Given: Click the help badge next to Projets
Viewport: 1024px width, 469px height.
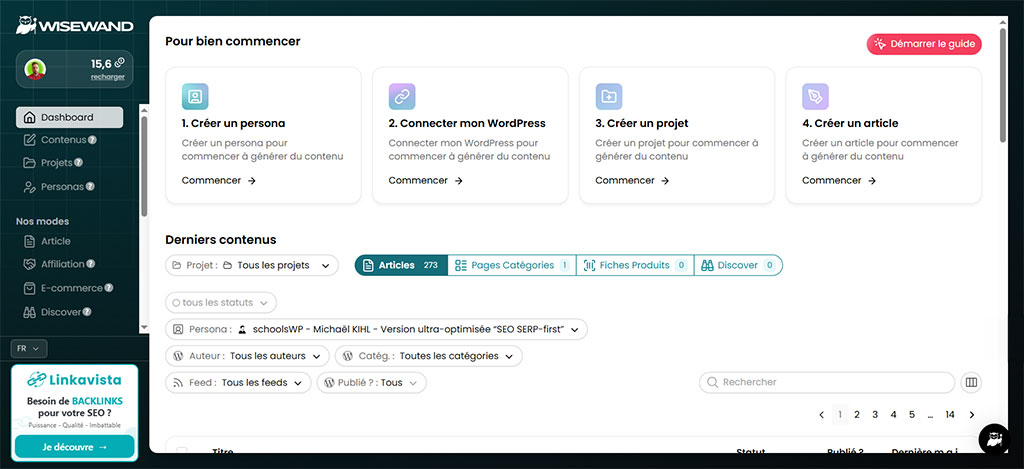Looking at the screenshot, I should [x=78, y=163].
